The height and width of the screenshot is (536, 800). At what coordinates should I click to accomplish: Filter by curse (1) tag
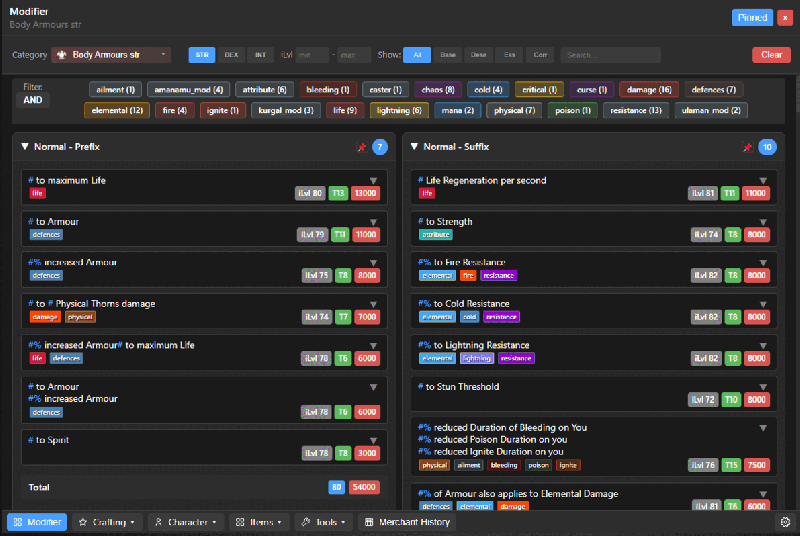coord(592,90)
